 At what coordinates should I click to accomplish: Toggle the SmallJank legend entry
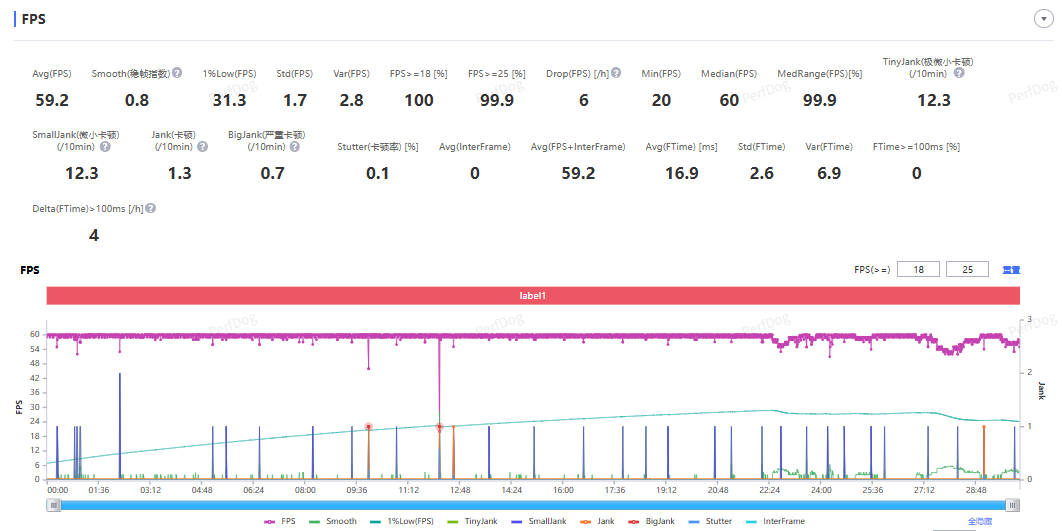pos(538,522)
